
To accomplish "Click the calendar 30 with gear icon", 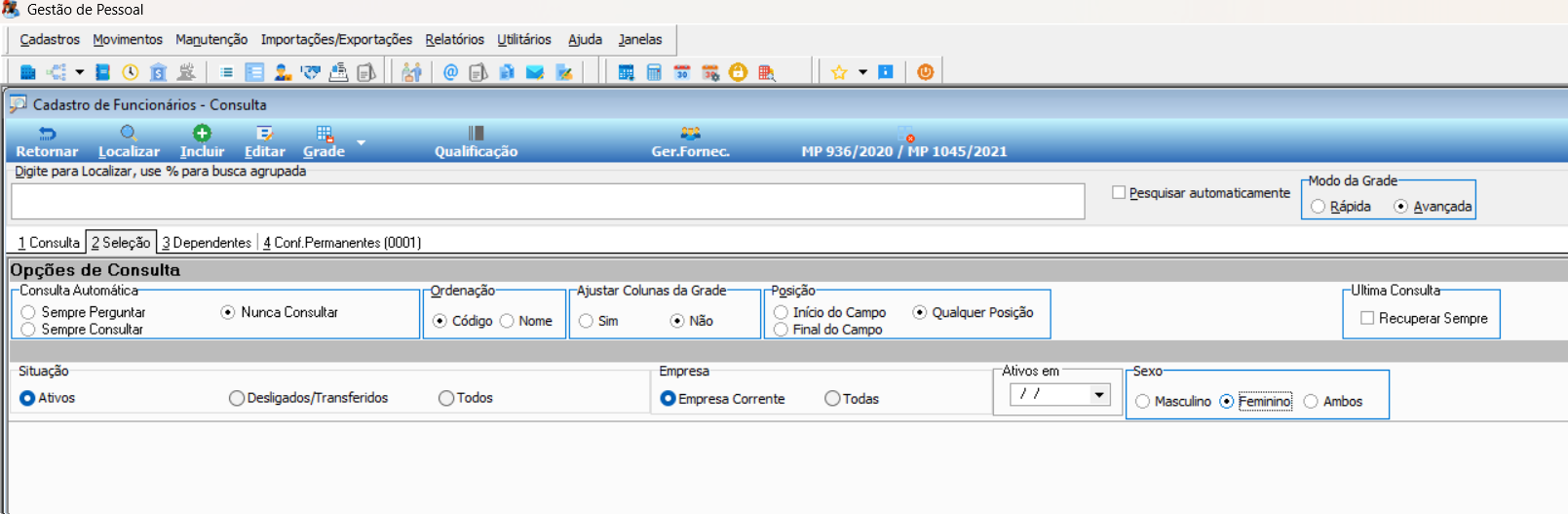I will (710, 72).
